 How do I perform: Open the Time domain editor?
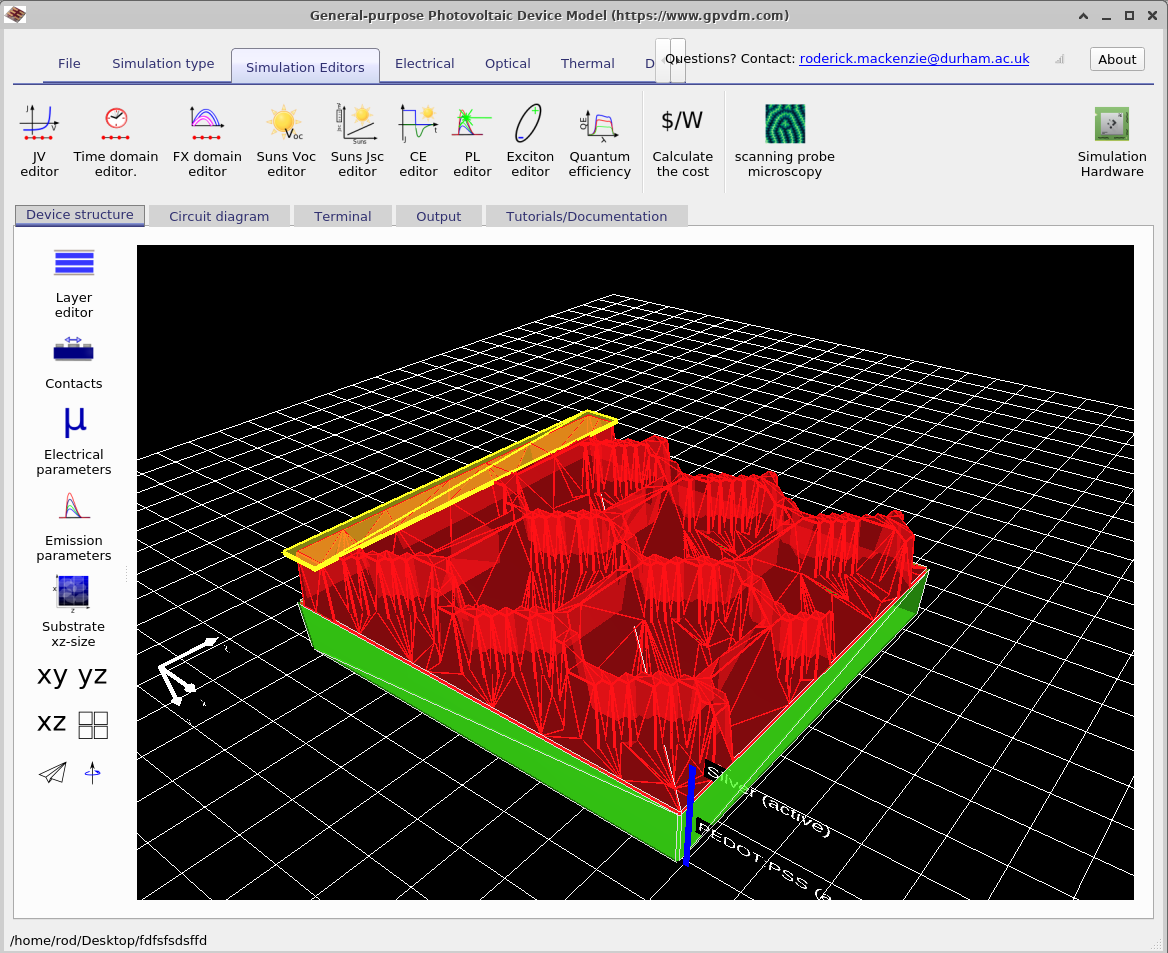tap(116, 140)
